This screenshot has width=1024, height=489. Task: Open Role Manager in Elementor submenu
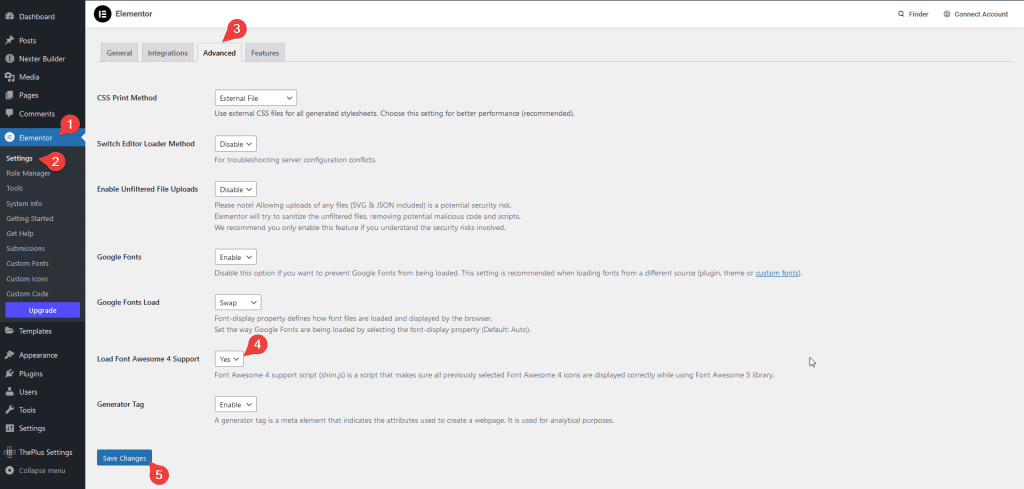tap(28, 173)
